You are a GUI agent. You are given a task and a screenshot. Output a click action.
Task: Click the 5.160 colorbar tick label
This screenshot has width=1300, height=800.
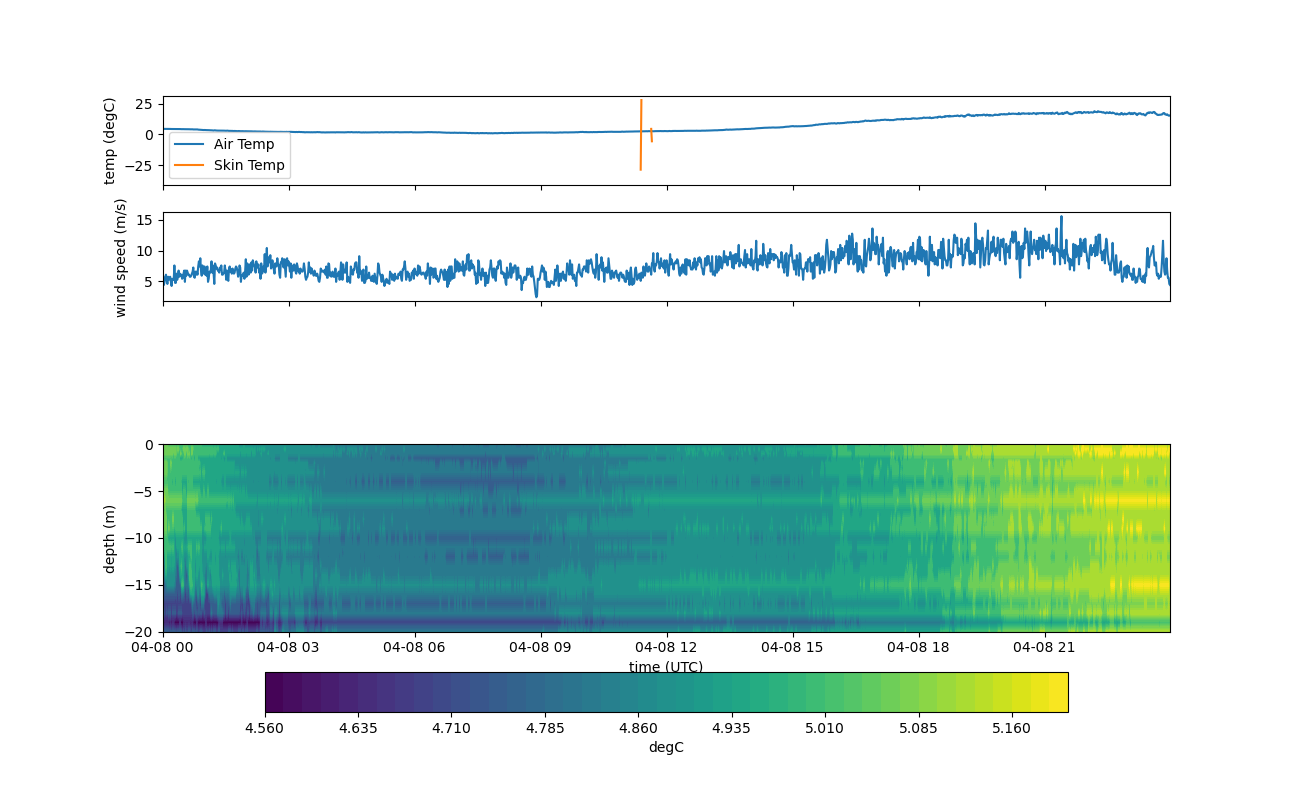click(x=1012, y=727)
